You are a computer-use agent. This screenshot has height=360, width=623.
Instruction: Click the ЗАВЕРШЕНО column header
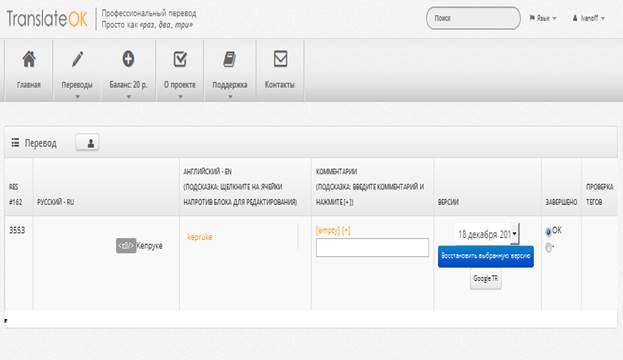tap(561, 202)
